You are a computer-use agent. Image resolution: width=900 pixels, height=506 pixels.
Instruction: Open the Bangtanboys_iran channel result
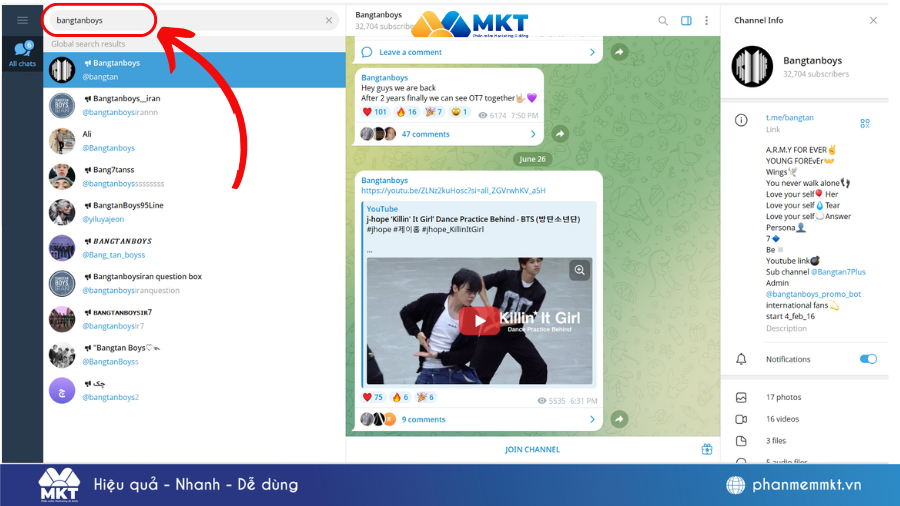pos(195,106)
